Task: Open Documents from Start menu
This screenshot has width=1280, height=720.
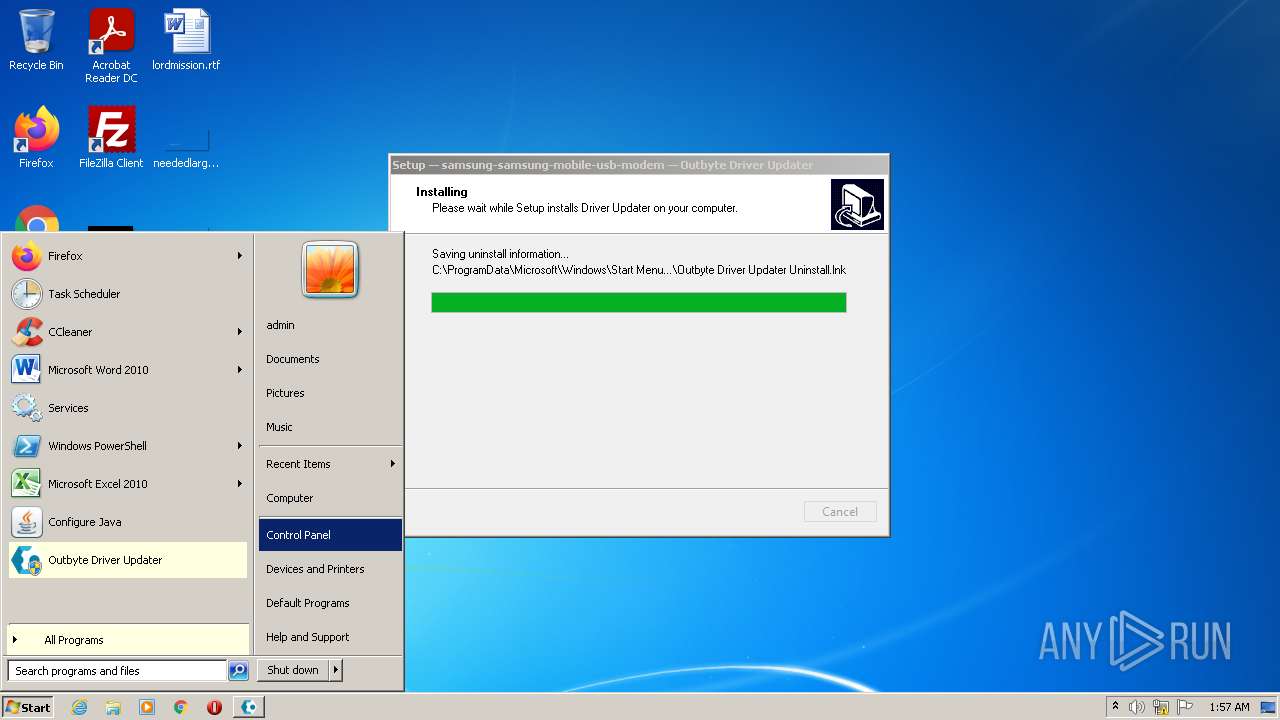Action: point(330,359)
